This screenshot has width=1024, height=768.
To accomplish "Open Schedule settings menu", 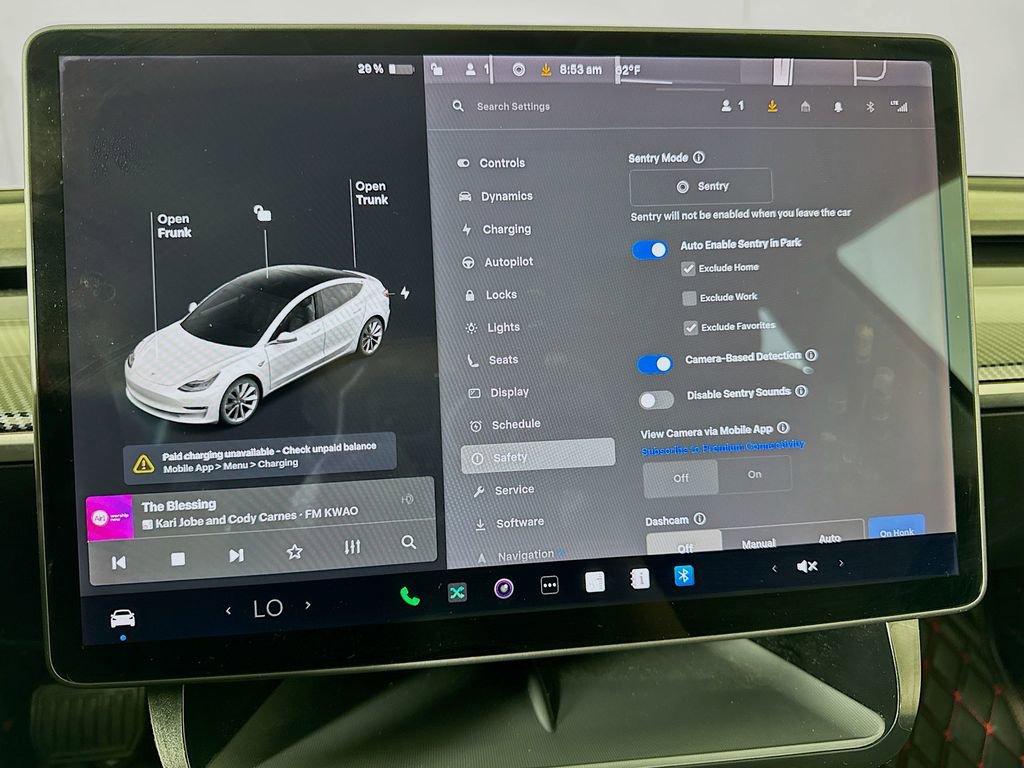I will 505,424.
